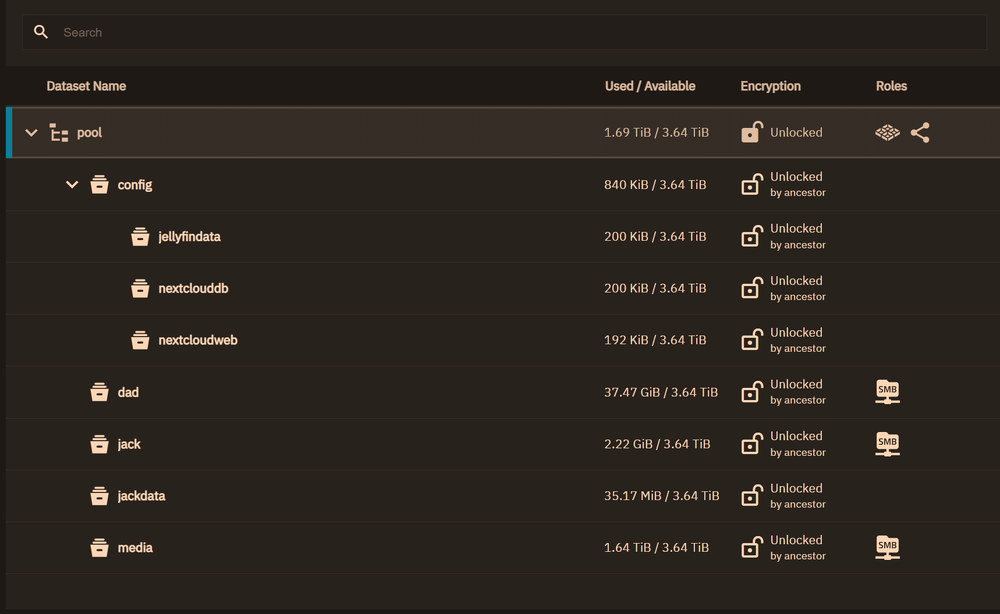The image size is (1000, 614).
Task: Click the Used / Available column header
Action: (x=650, y=86)
